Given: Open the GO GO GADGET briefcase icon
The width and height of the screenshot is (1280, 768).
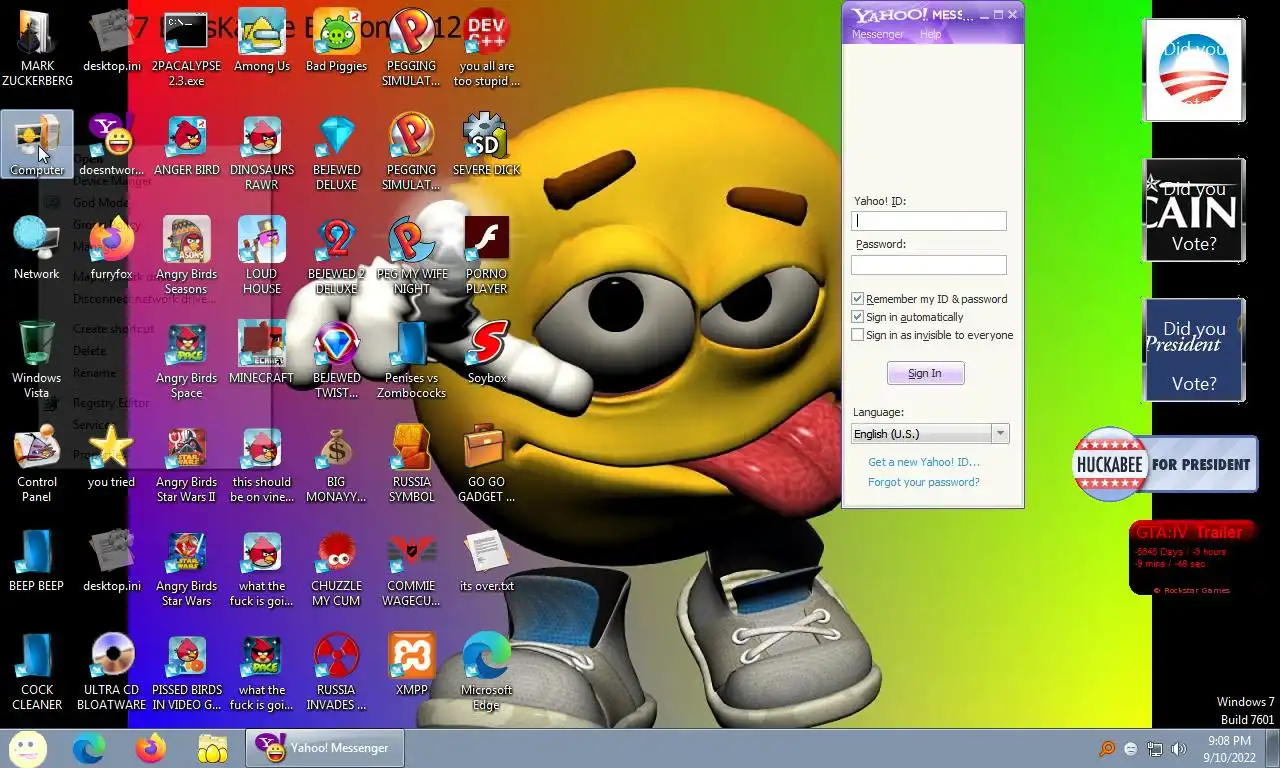Looking at the screenshot, I should coord(487,464).
